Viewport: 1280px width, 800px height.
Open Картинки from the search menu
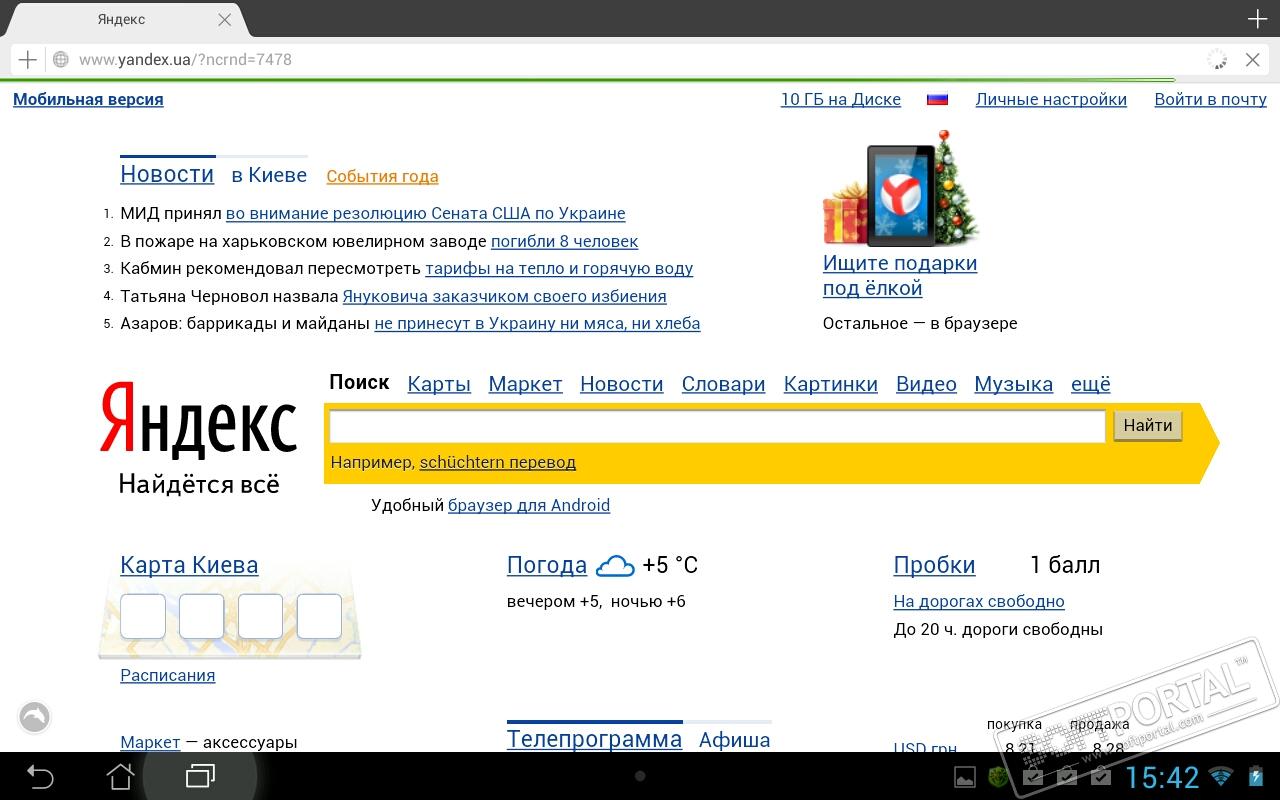[x=831, y=384]
